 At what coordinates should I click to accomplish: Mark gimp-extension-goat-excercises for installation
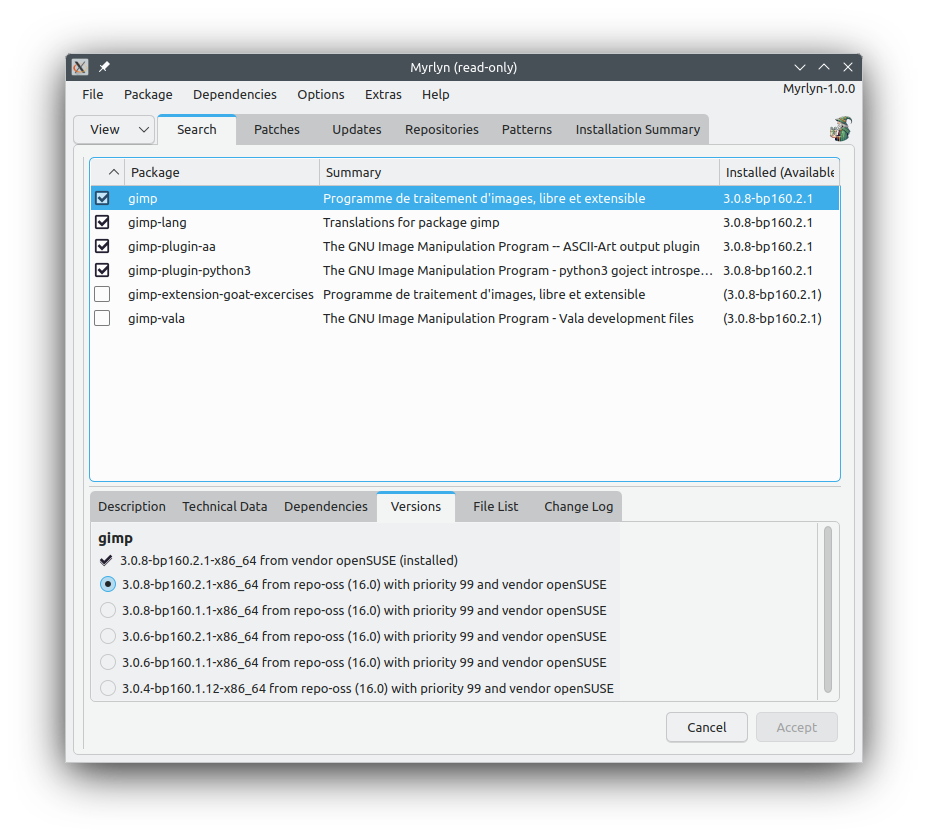[x=102, y=295]
